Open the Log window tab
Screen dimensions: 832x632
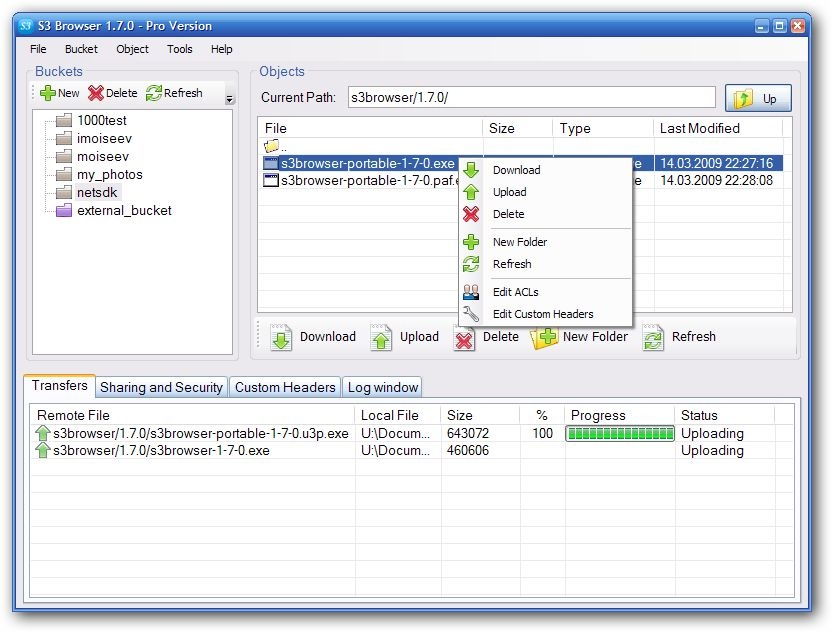[x=383, y=387]
